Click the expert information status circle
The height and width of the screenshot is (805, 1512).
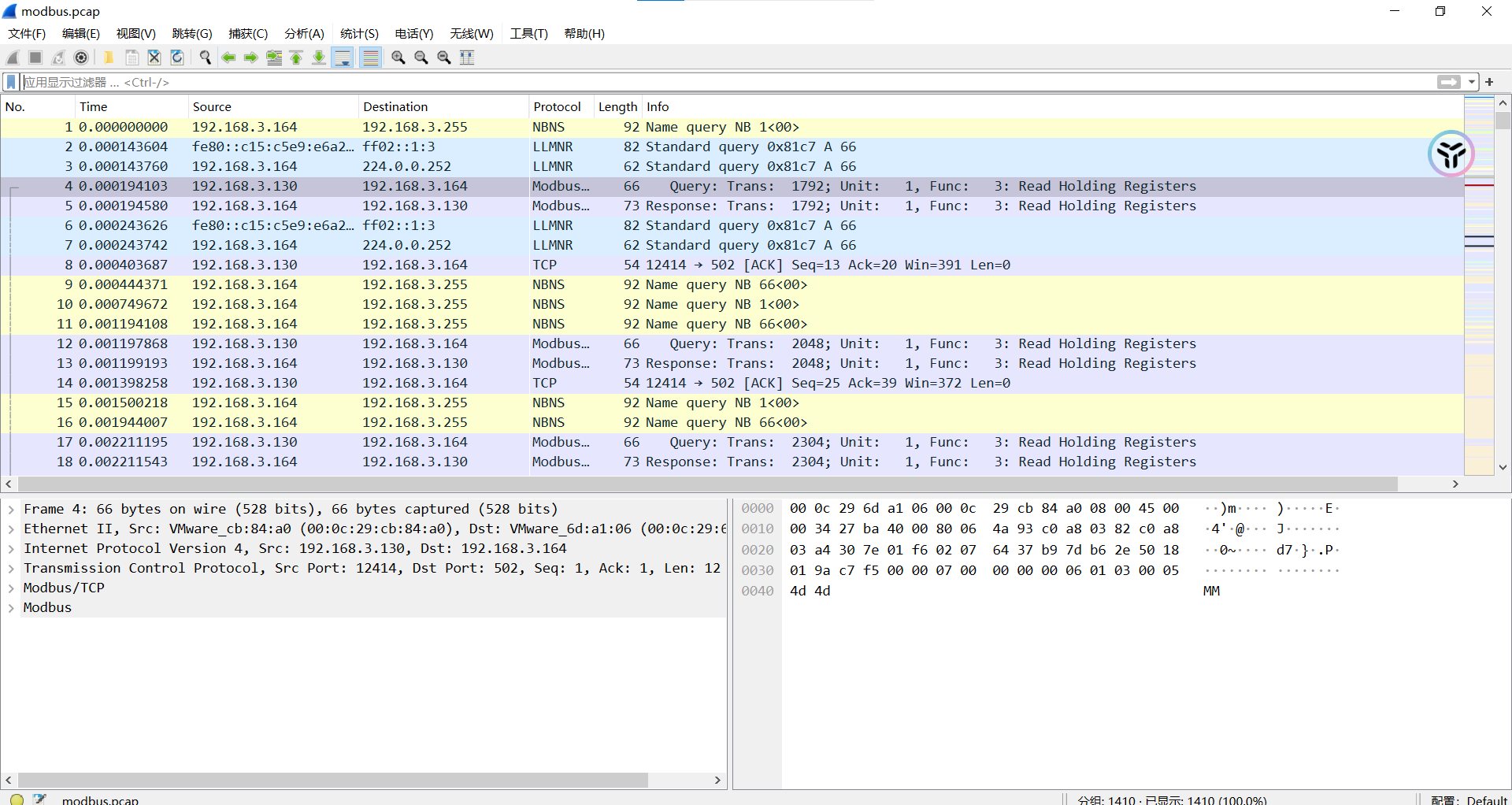tap(17, 799)
